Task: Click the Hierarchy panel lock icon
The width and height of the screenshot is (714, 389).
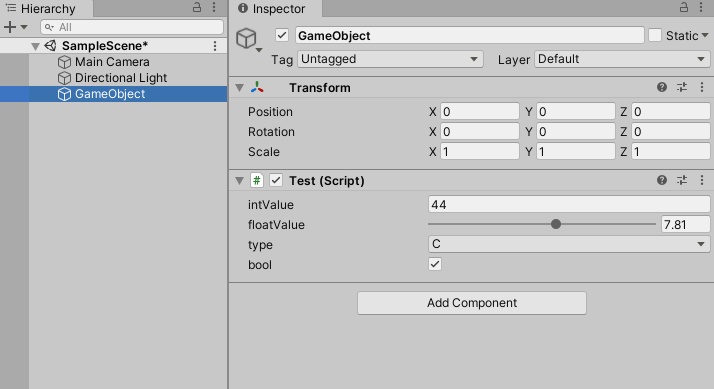Action: click(197, 7)
